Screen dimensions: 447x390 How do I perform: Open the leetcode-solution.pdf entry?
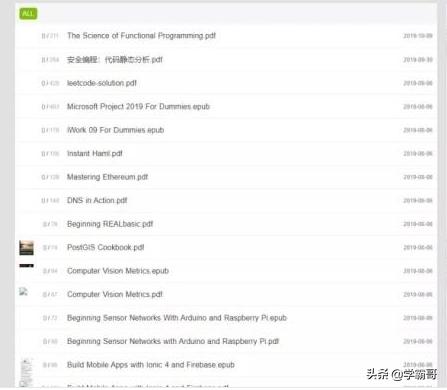(102, 83)
